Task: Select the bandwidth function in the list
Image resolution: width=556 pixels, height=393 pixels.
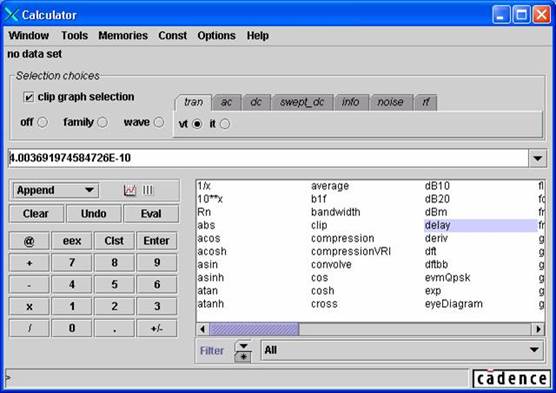Action: [x=335, y=212]
